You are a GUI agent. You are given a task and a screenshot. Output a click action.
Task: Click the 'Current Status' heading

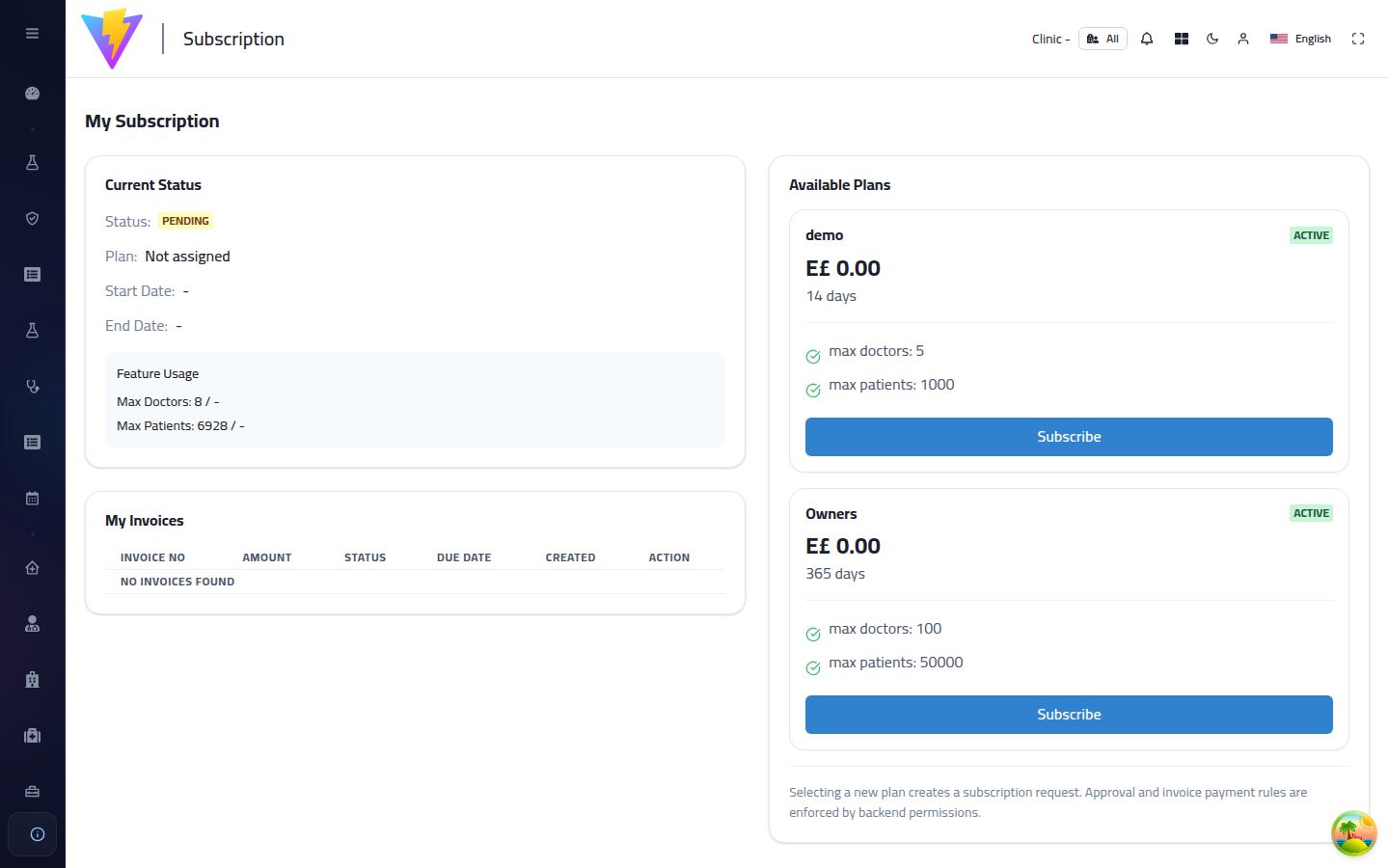pos(153,185)
